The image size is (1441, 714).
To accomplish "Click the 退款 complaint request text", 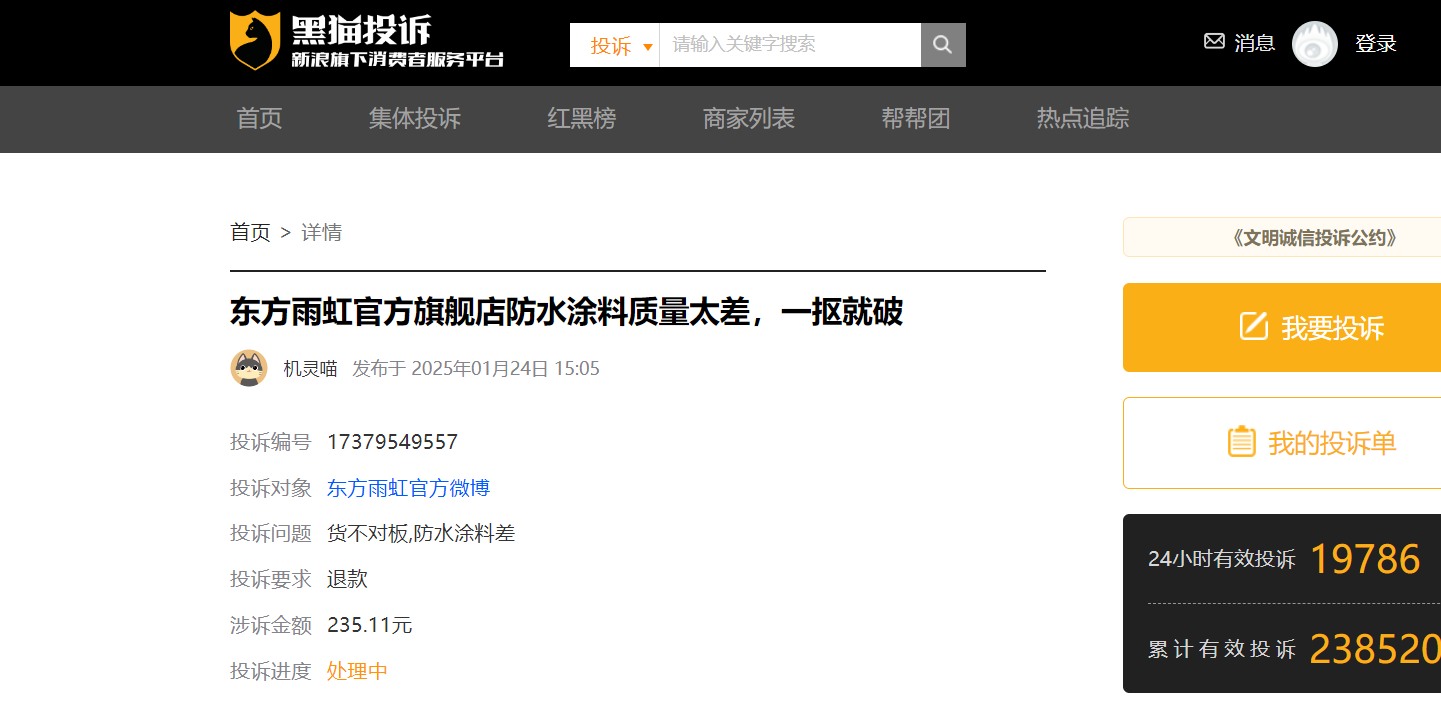I will tap(347, 579).
